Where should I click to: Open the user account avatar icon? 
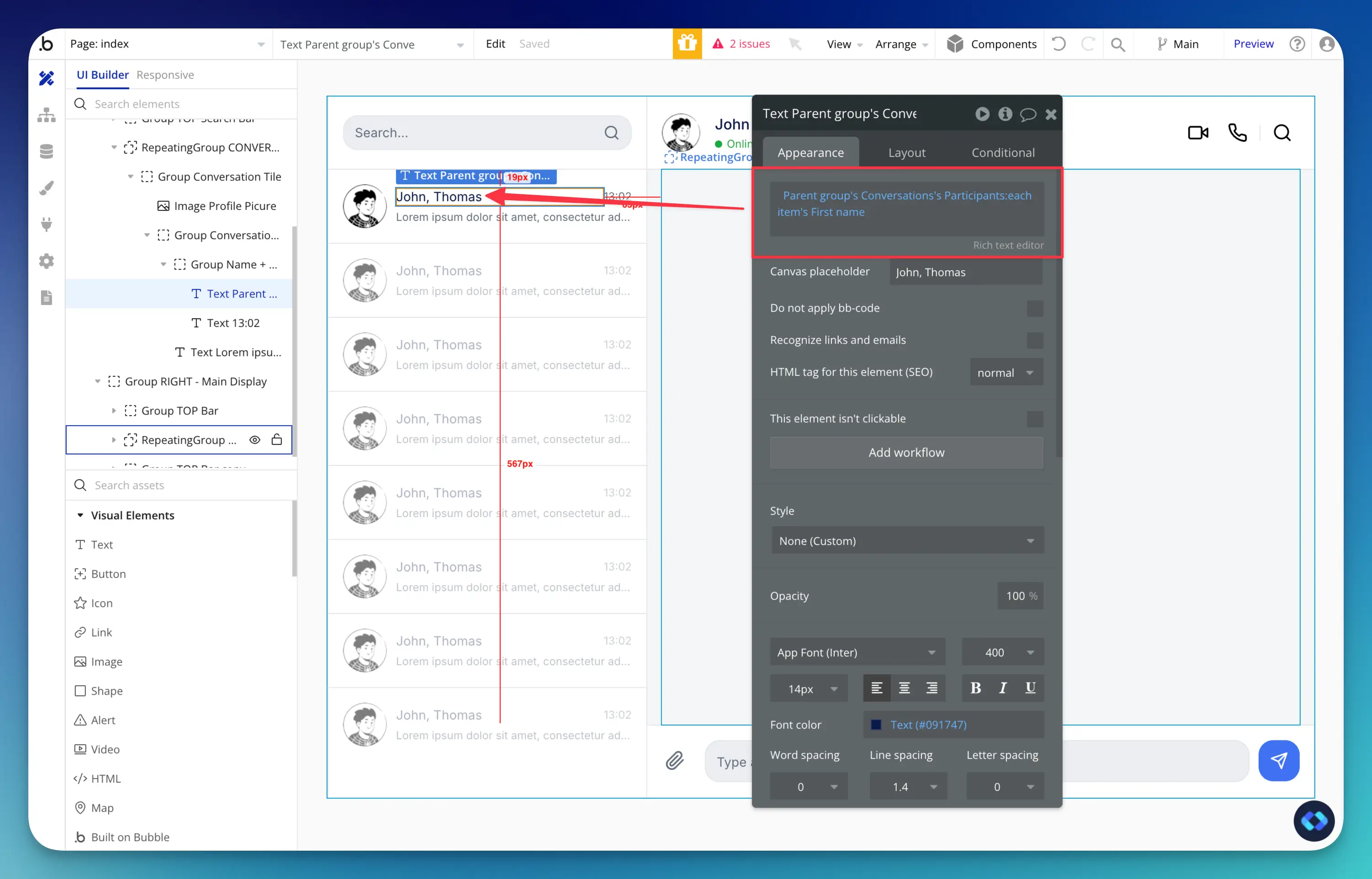[1327, 44]
